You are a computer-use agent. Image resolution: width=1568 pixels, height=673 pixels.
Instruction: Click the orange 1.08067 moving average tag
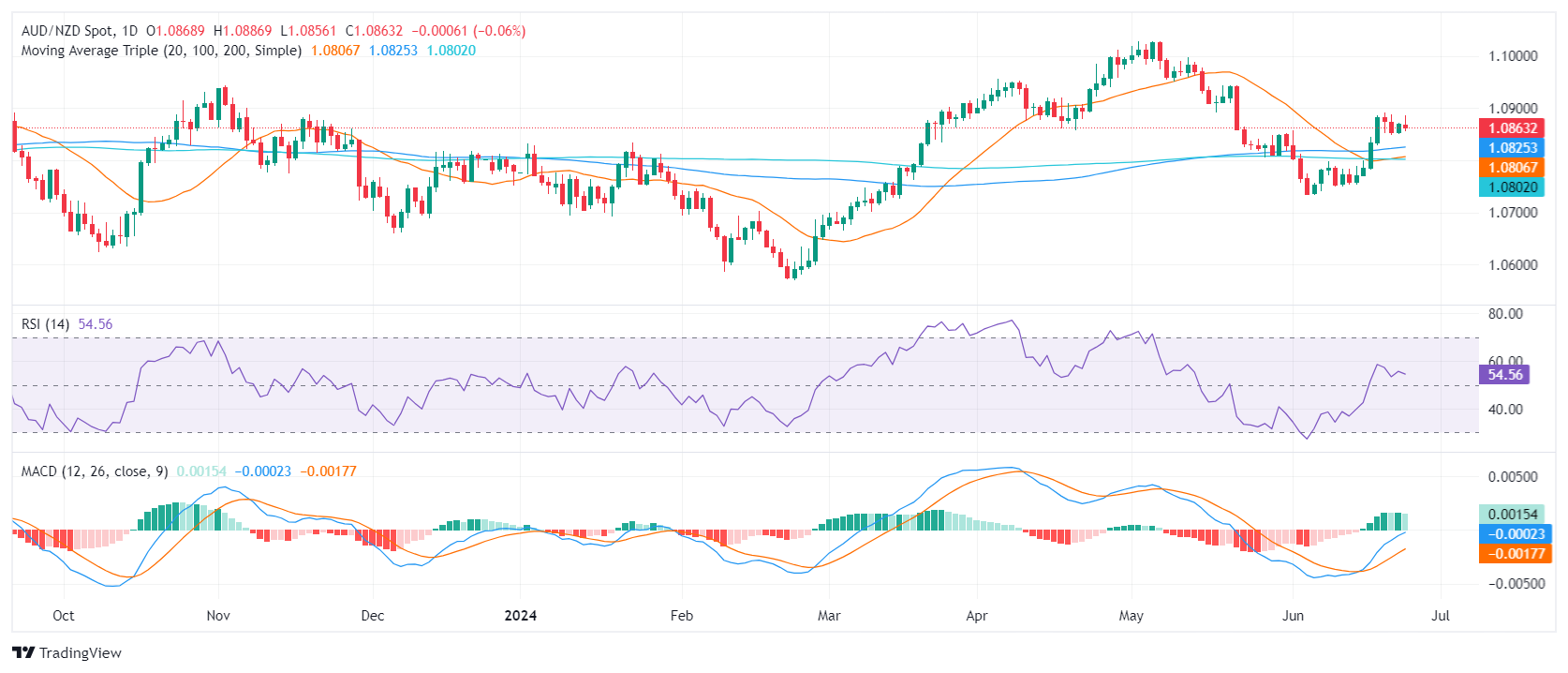click(1512, 168)
